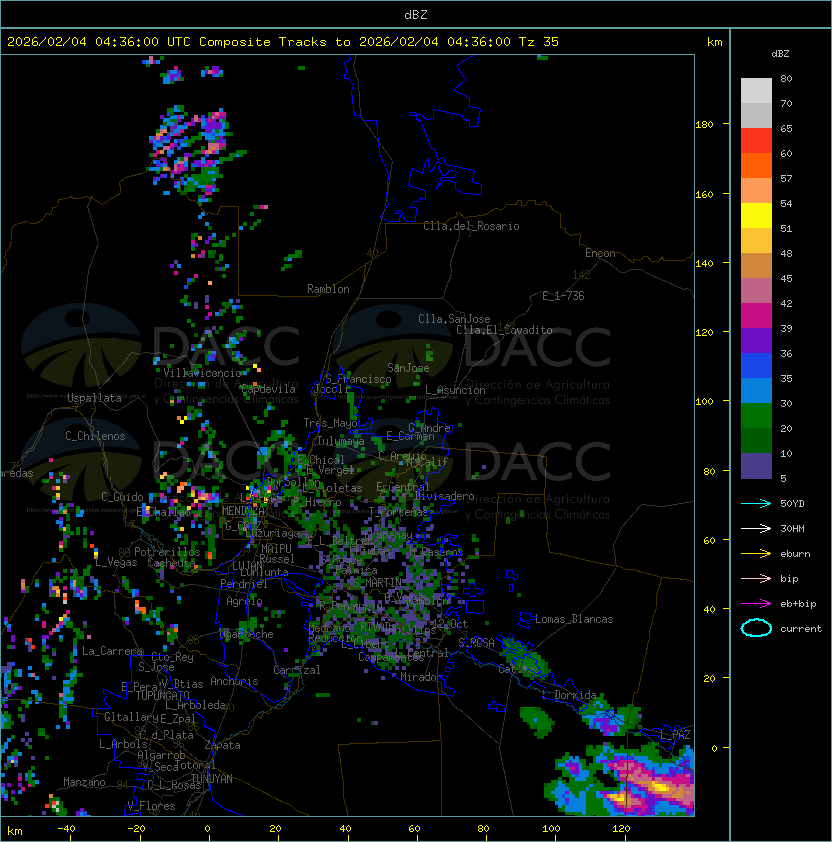Click the cyan 'current' ellipse symbol
Viewport: 832px width, 842px height.
pos(756,628)
